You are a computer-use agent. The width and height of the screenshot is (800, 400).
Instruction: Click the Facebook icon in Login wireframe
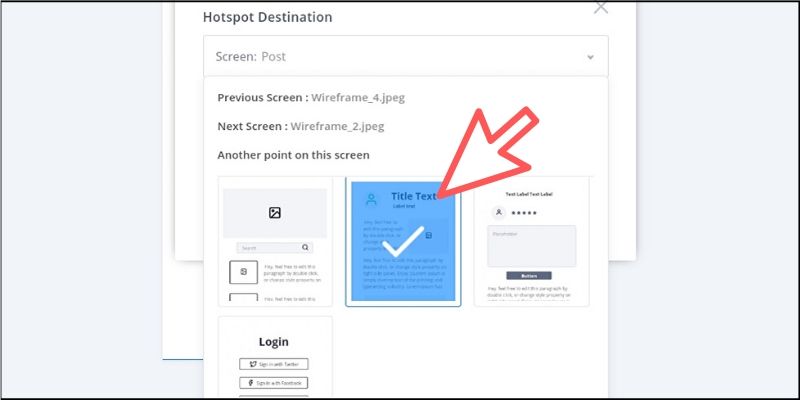pos(251,383)
